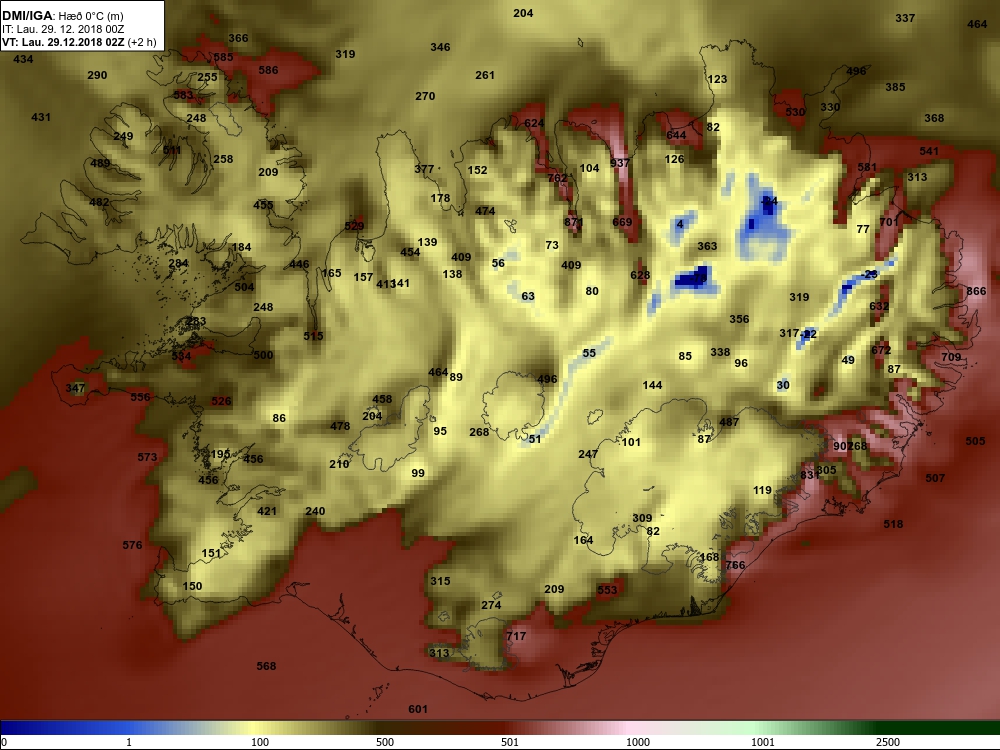1000x750 pixels.
Task: Click the map value '346'
Action: coord(440,47)
